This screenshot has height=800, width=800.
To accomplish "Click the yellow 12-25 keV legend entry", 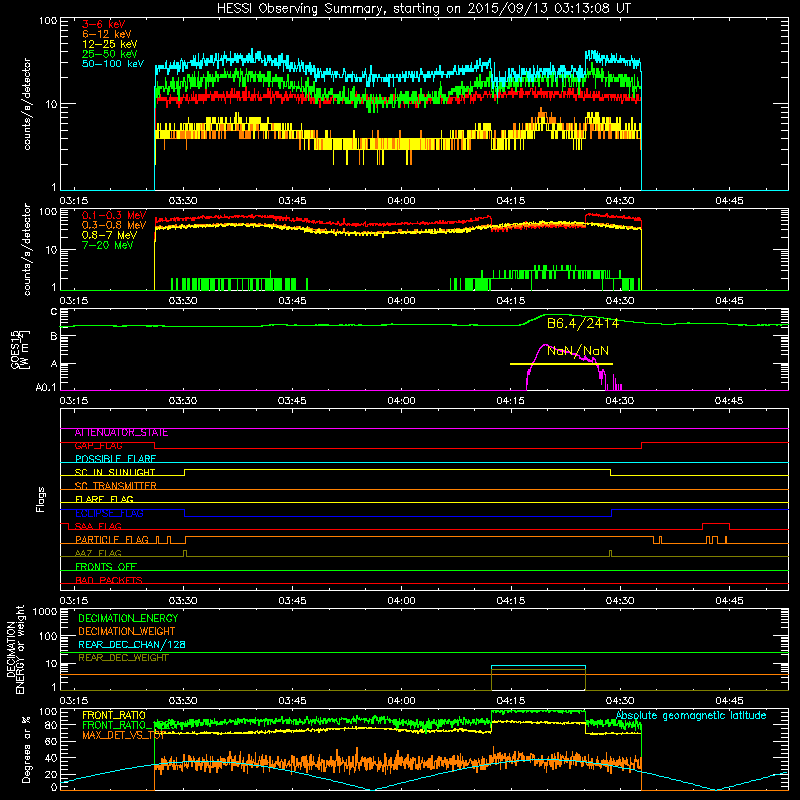I will coord(110,44).
